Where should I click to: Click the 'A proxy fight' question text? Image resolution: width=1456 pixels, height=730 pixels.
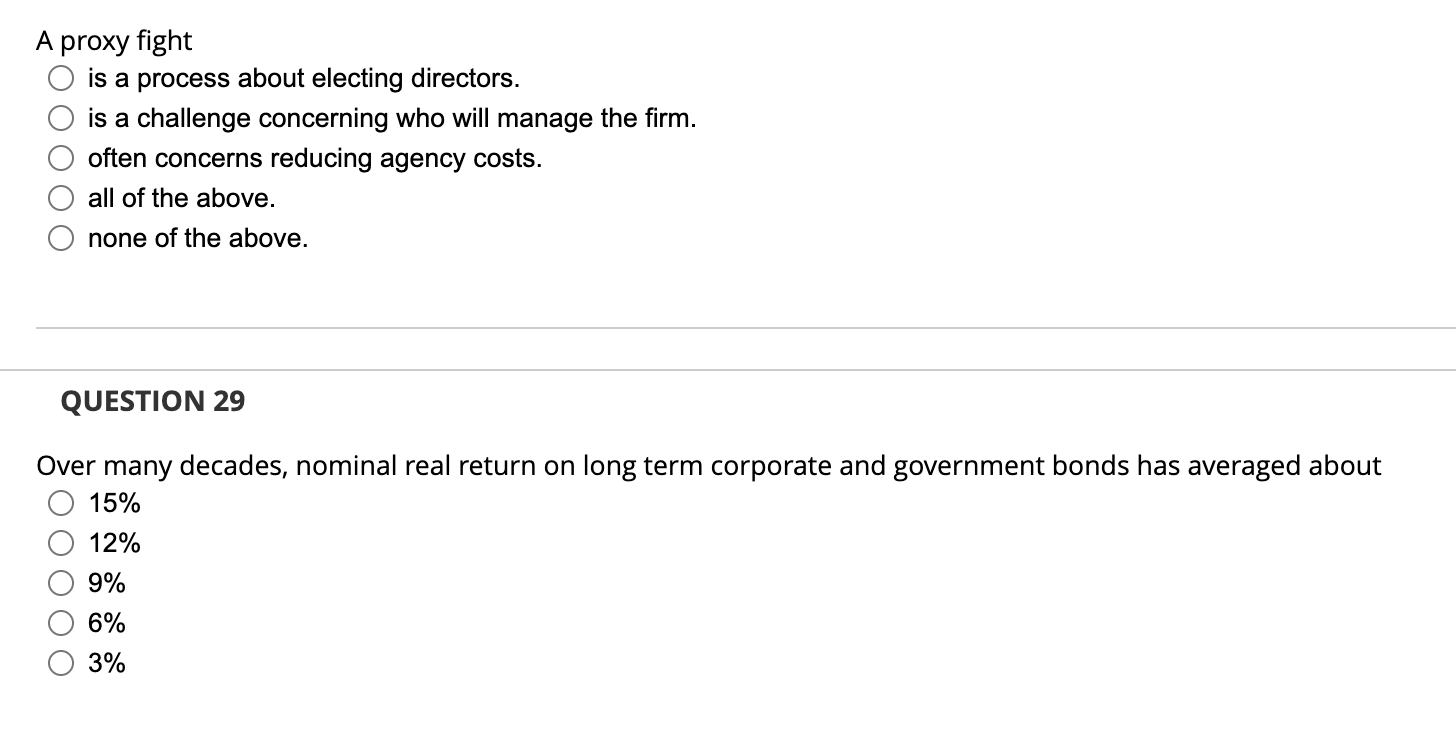(113, 40)
